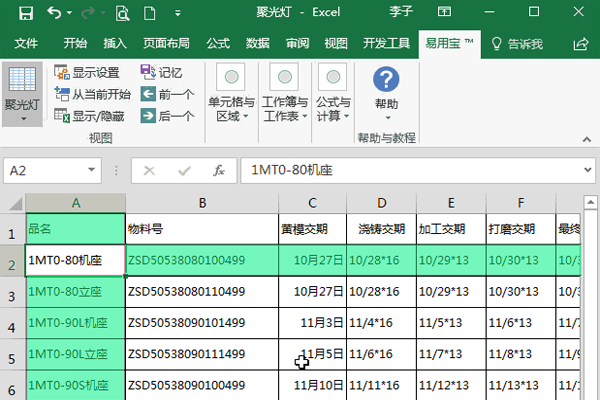
Task: Go to 前一个 previous item
Action: (x=167, y=94)
